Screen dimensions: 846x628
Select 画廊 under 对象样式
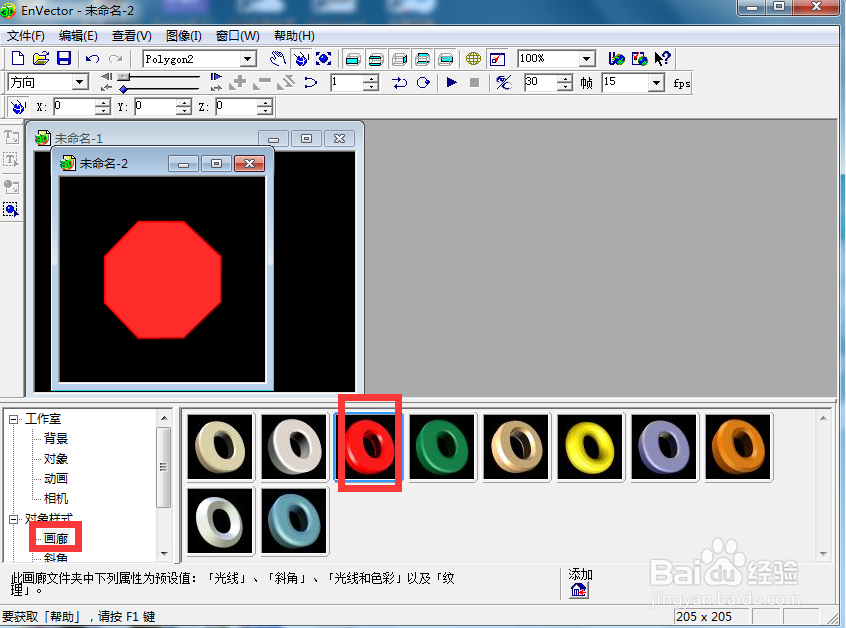56,538
